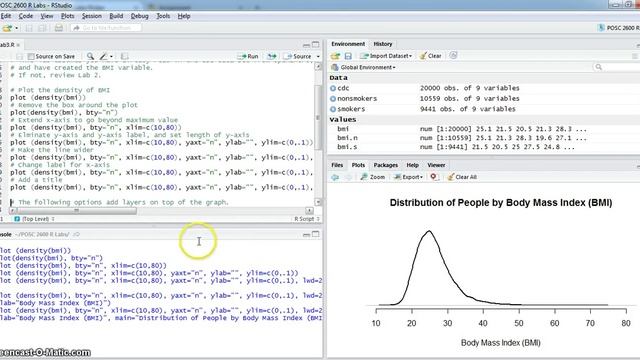Maximize the console pane

point(316,234)
